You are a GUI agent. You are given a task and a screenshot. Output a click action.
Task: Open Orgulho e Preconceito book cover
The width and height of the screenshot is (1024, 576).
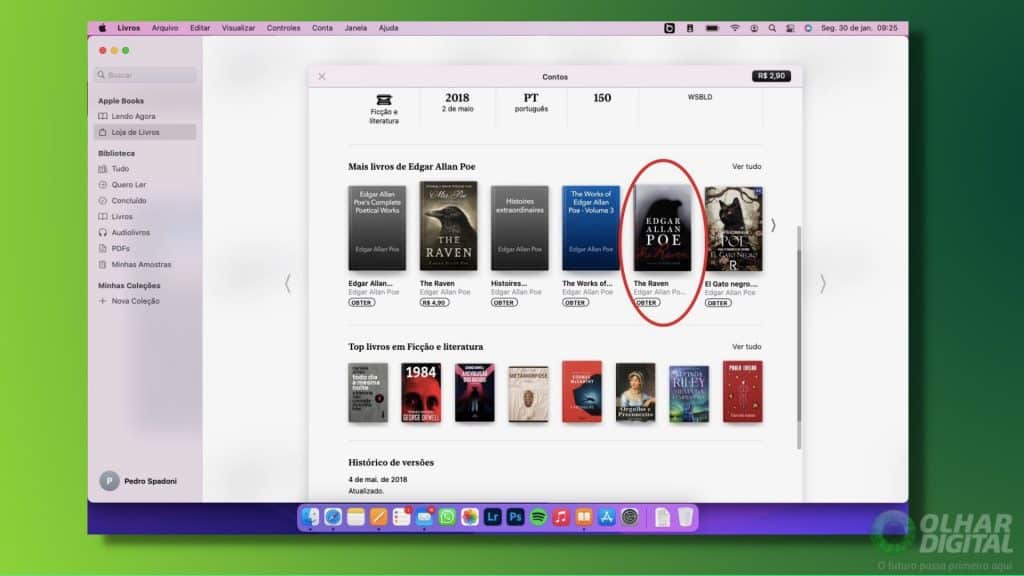(635, 392)
